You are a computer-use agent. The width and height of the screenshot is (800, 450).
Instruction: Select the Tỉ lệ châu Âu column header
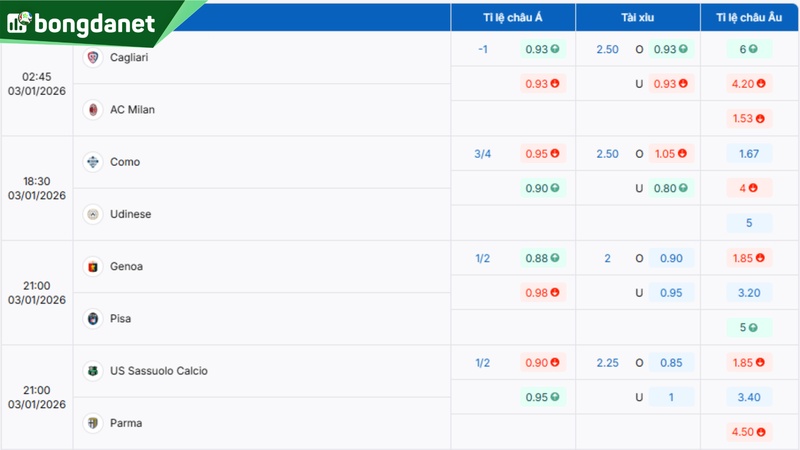pos(749,17)
